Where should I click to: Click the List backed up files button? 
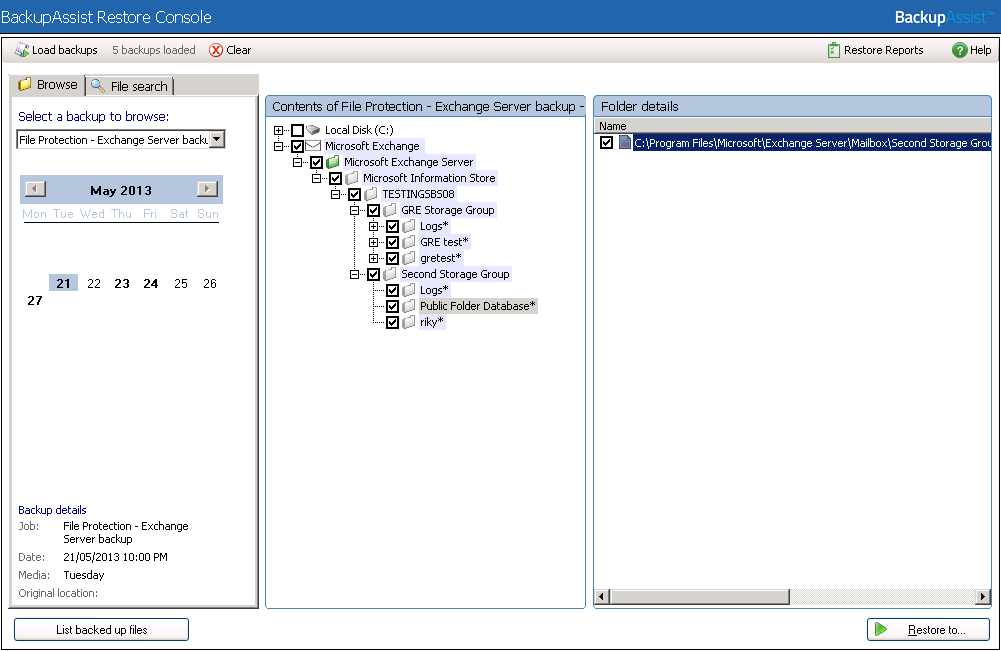click(102, 629)
